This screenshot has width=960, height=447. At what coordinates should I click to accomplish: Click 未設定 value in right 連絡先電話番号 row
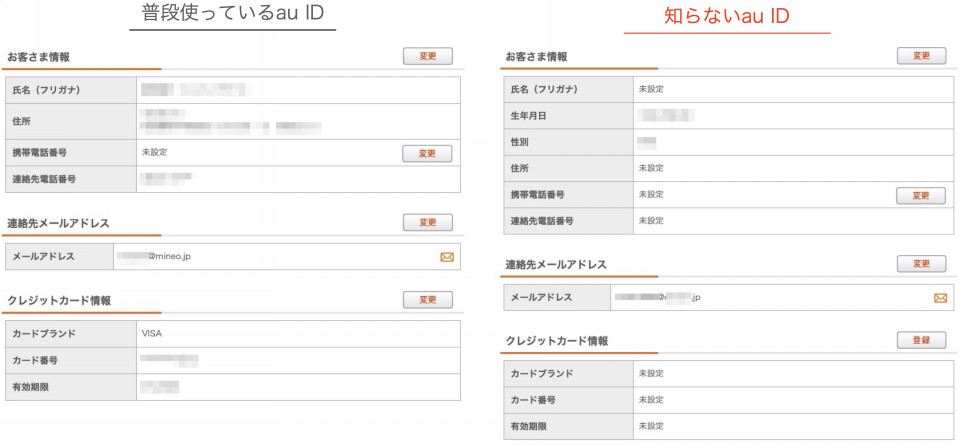(x=651, y=220)
